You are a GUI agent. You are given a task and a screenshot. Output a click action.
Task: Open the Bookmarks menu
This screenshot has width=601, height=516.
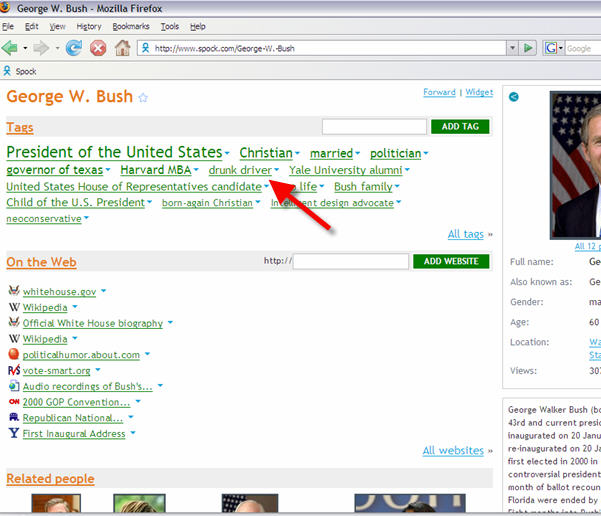(131, 26)
